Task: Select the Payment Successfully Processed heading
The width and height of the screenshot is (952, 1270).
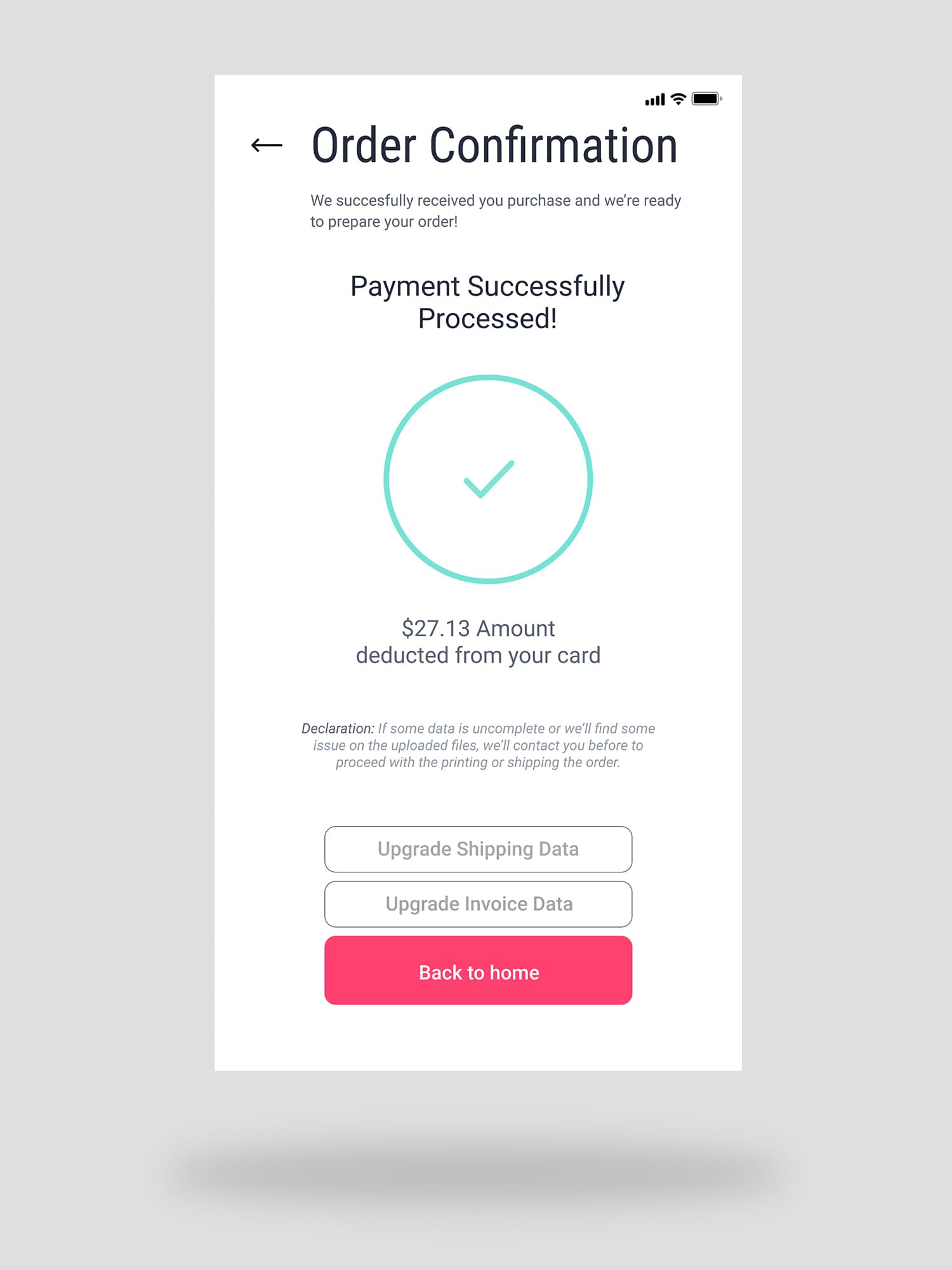Action: pyautogui.click(x=487, y=302)
